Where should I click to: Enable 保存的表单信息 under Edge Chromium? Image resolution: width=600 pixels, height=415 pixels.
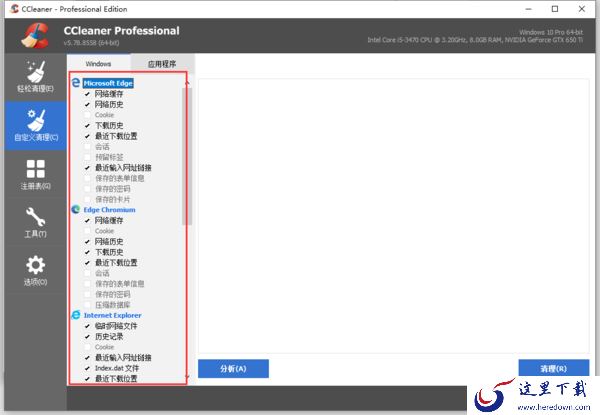[x=87, y=284]
